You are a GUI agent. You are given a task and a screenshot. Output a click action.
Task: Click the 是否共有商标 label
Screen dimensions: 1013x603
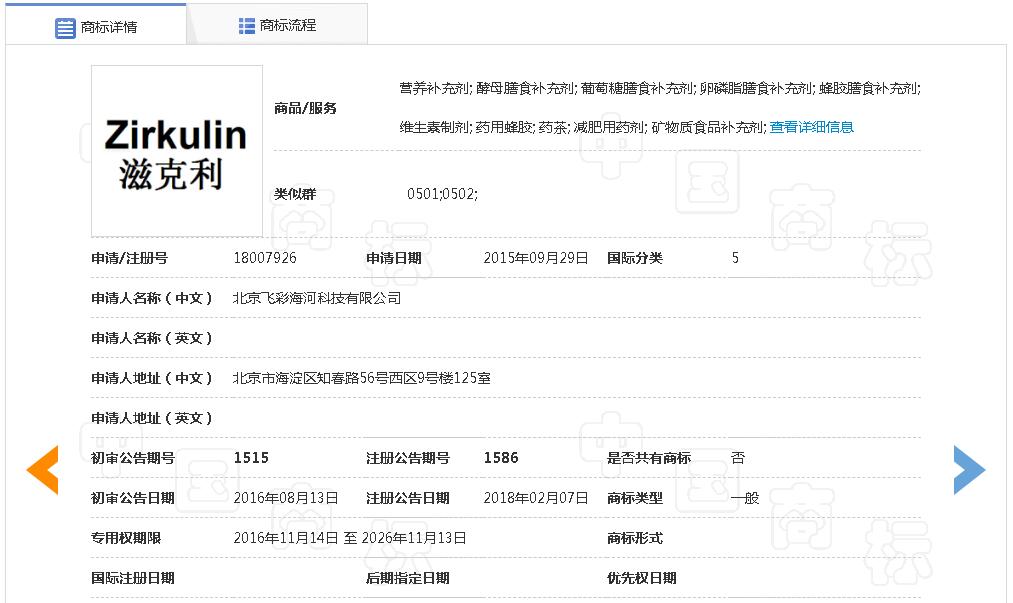click(649, 458)
